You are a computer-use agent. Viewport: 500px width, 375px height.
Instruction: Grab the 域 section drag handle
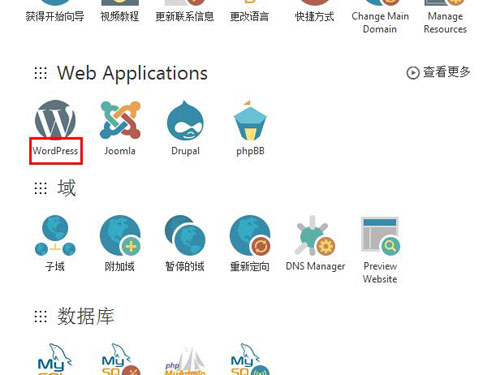[41, 188]
